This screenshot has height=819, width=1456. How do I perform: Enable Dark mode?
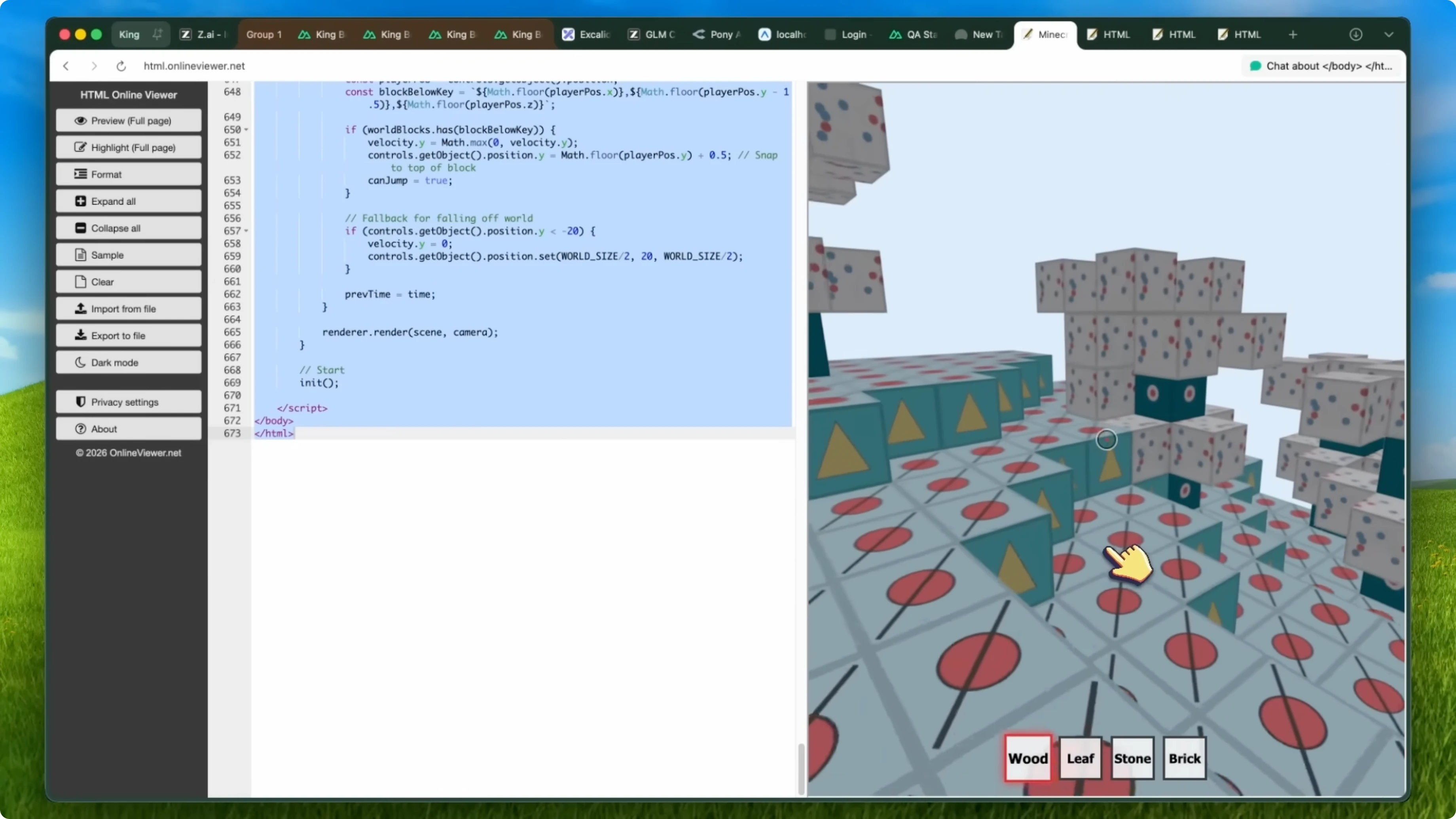128,362
